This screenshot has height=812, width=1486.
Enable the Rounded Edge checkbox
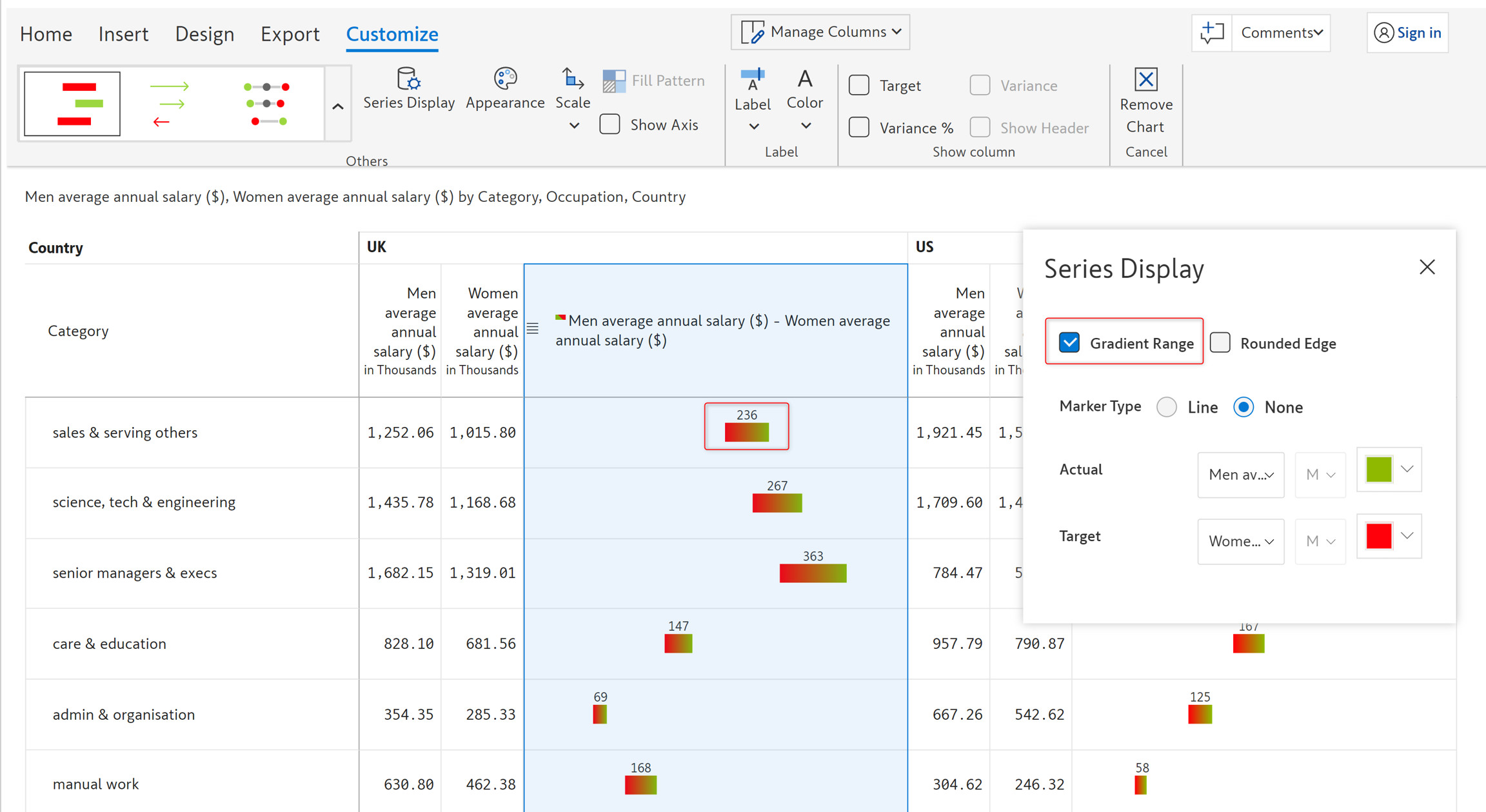[1220, 342]
